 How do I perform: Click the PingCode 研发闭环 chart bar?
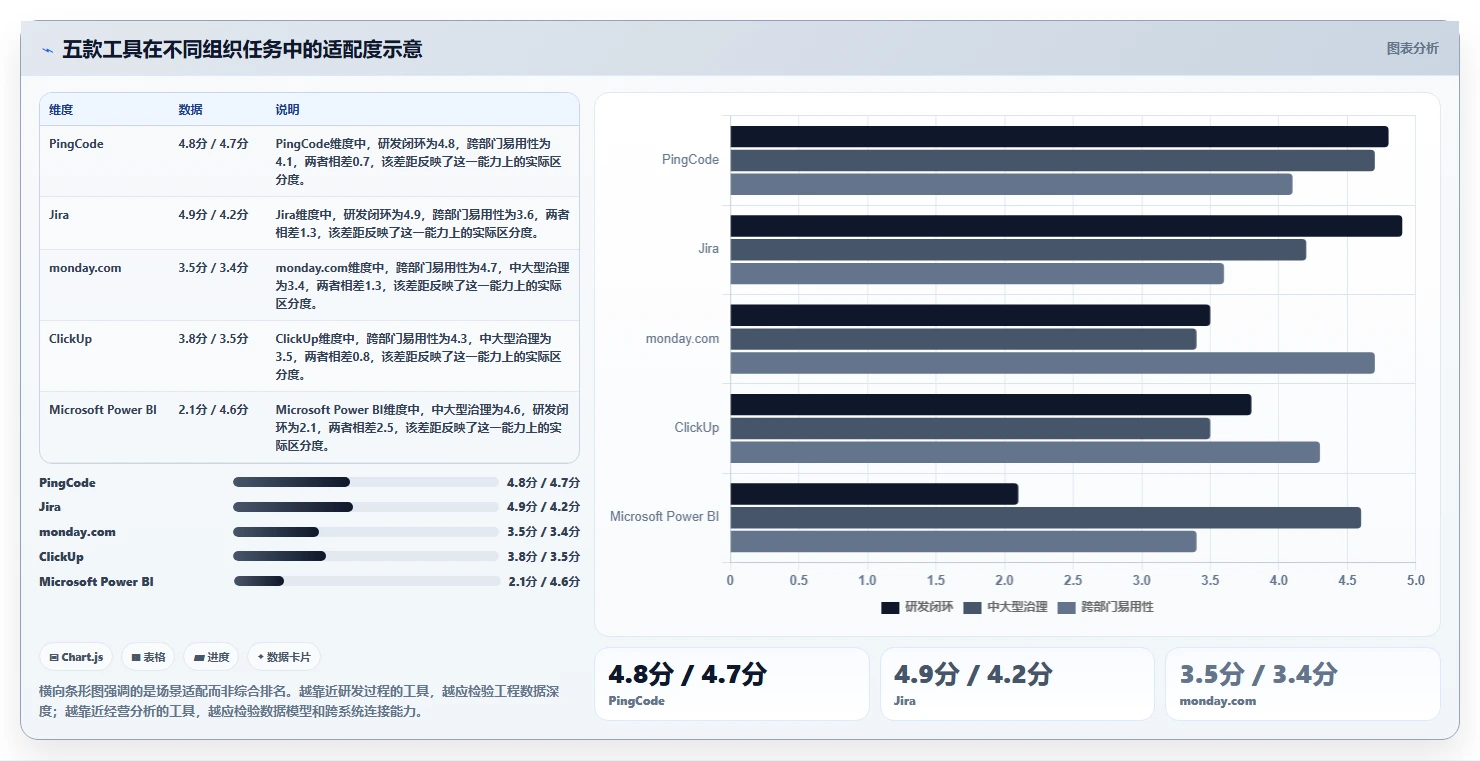tap(1059, 137)
